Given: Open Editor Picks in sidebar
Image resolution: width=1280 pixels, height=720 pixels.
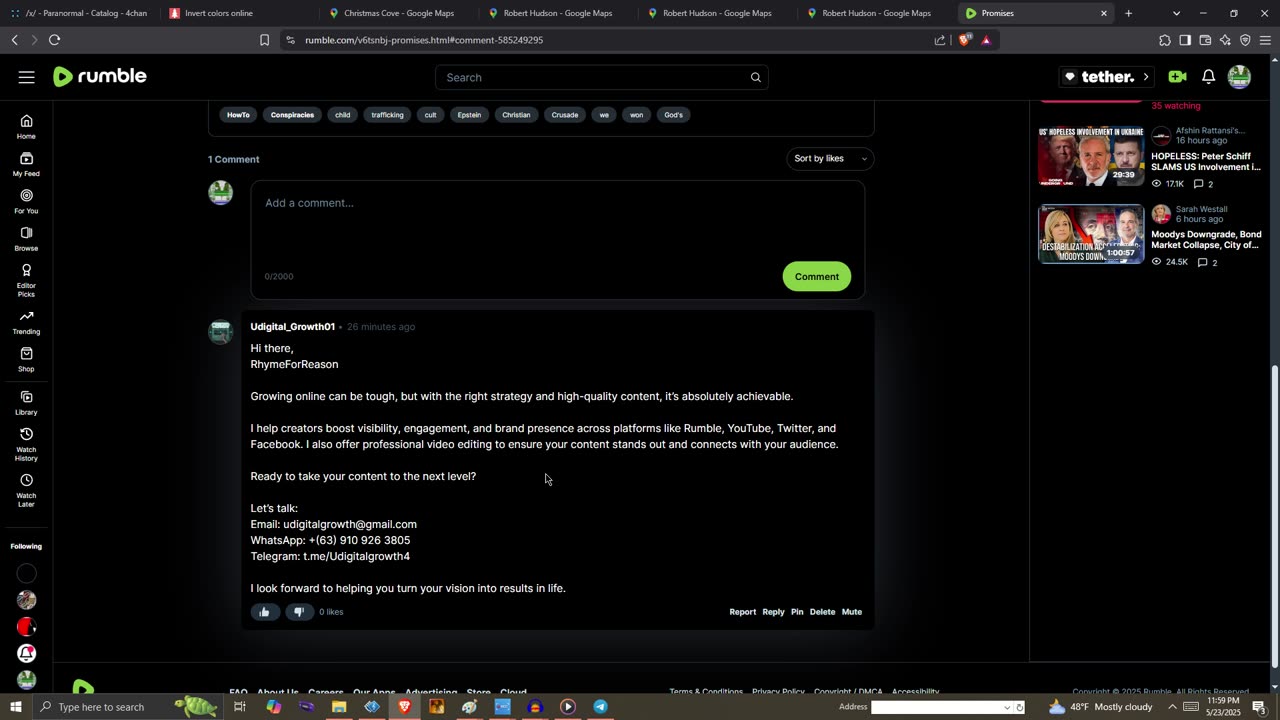Looking at the screenshot, I should (26, 280).
